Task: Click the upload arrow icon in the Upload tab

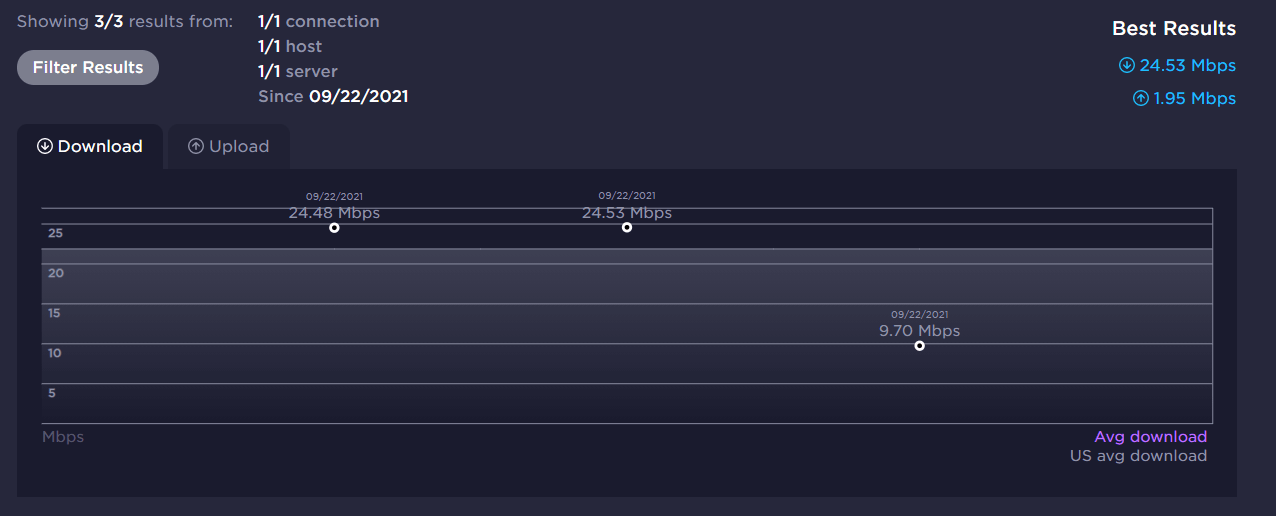Action: [196, 146]
